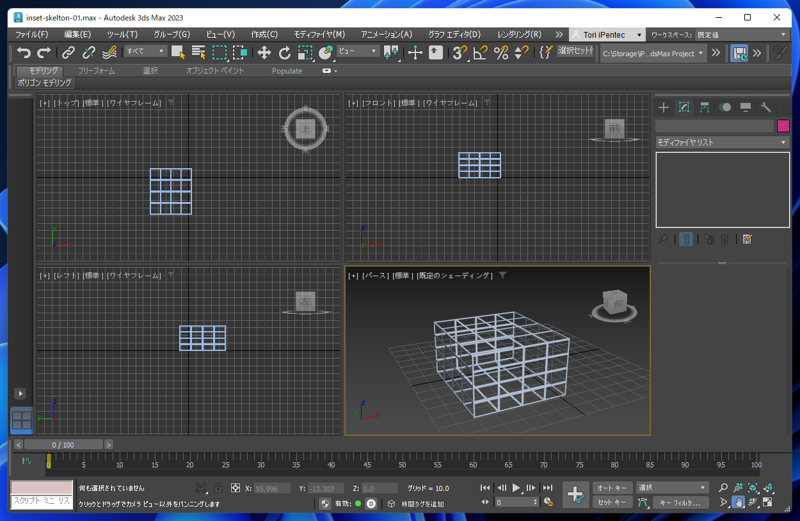Activate the Select and Move tool
Image resolution: width=800 pixels, height=521 pixels.
(264, 53)
